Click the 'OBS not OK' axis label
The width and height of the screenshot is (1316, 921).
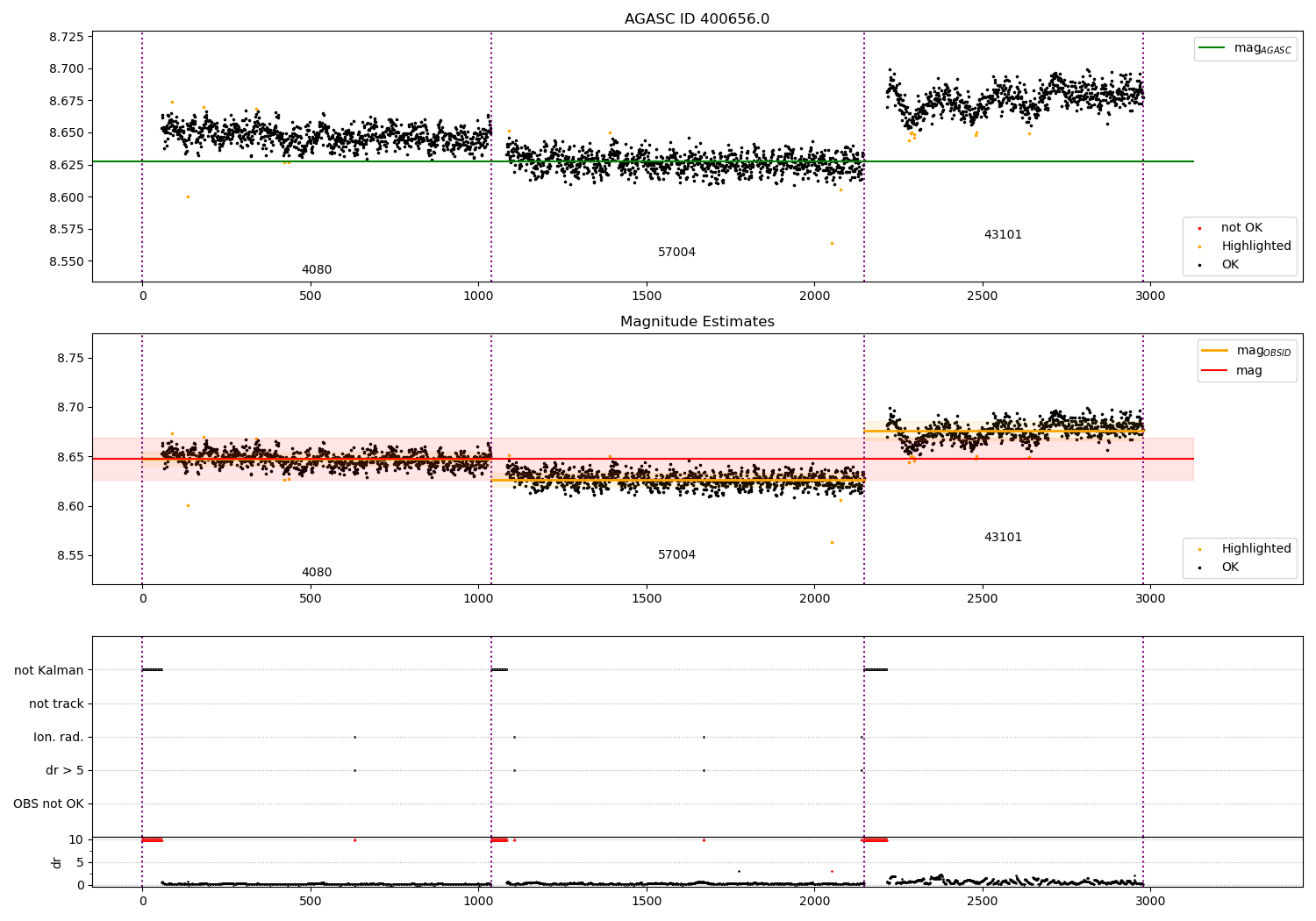pos(49,804)
